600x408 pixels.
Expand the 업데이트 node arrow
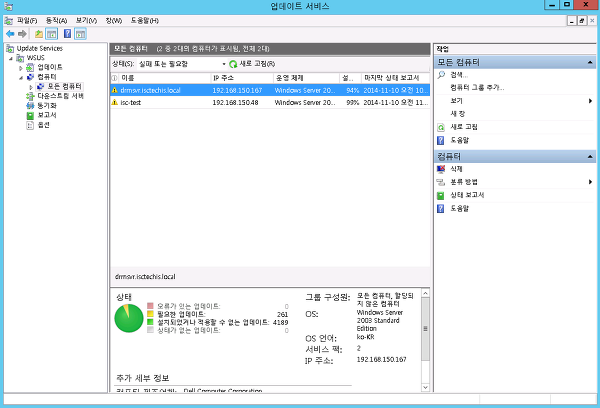click(x=21, y=68)
